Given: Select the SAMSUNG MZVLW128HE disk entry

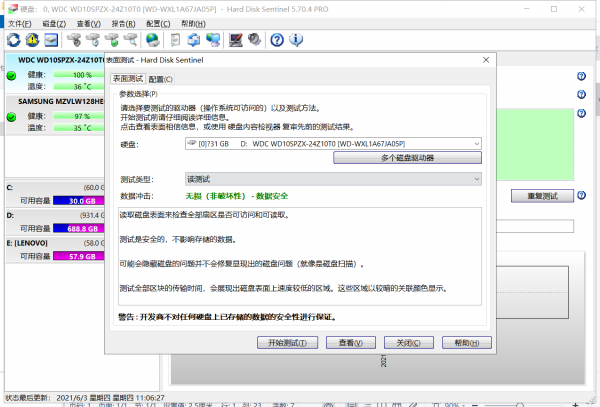Looking at the screenshot, I should (55, 114).
